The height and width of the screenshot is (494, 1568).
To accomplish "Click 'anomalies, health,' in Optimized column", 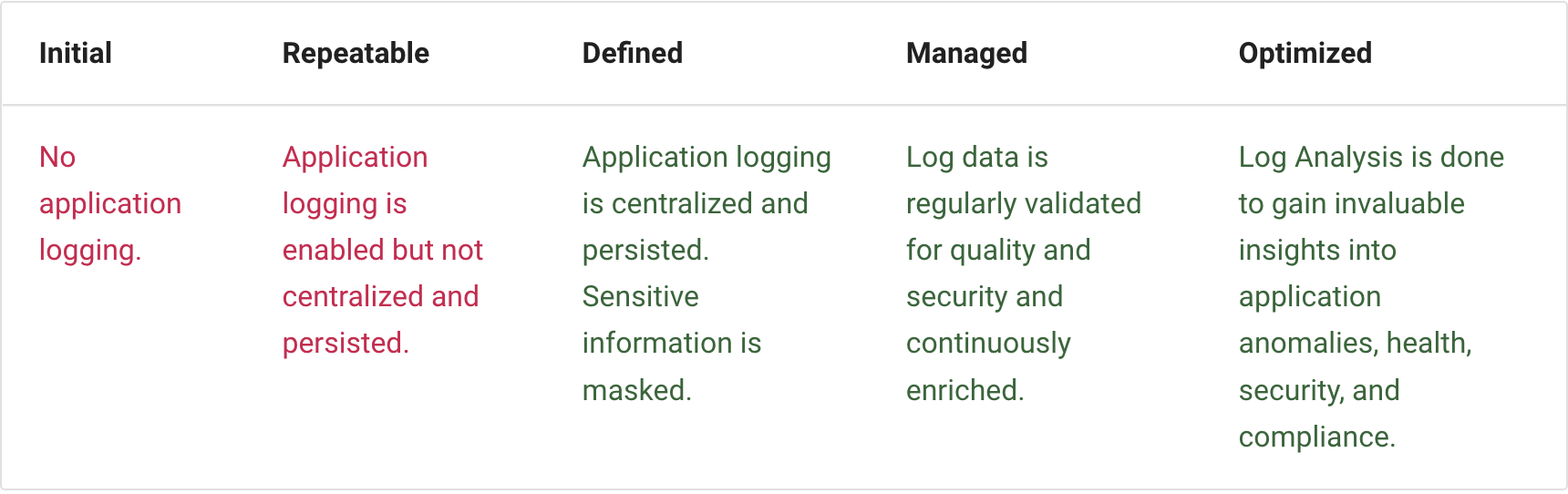I will click(x=1356, y=343).
